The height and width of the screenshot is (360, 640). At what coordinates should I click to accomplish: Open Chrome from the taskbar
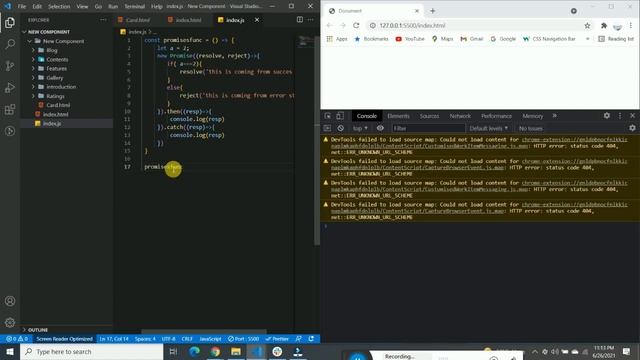[x=215, y=351]
